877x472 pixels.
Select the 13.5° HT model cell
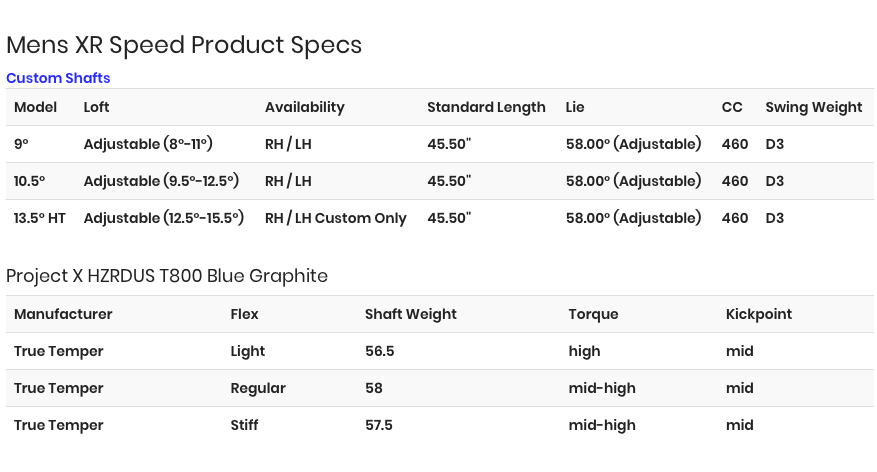coord(40,218)
